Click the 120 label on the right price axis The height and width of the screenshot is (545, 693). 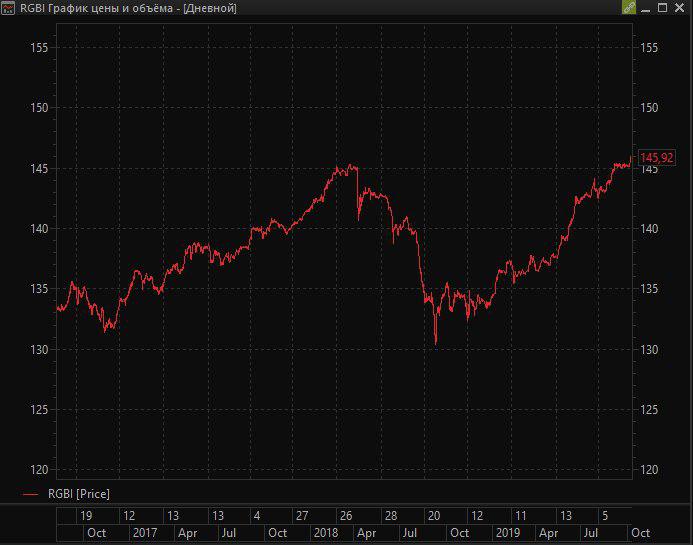click(649, 470)
